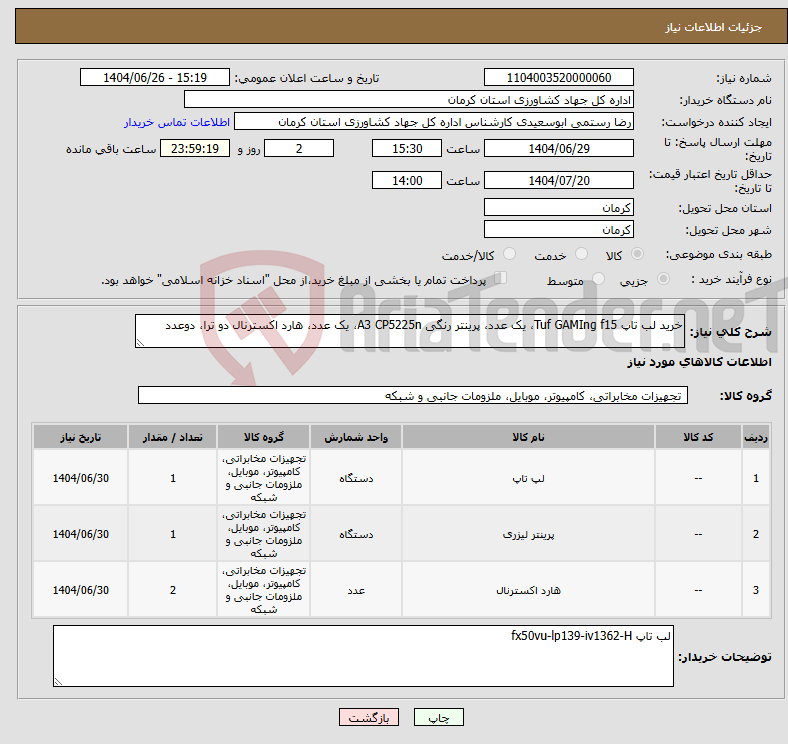Click the request creator name field

[x=434, y=122]
